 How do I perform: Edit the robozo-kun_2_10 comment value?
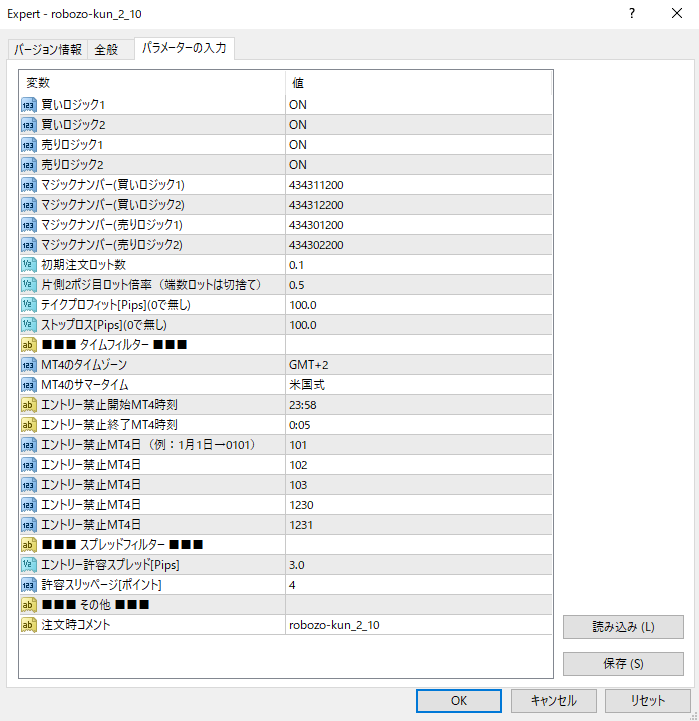pyautogui.click(x=418, y=625)
